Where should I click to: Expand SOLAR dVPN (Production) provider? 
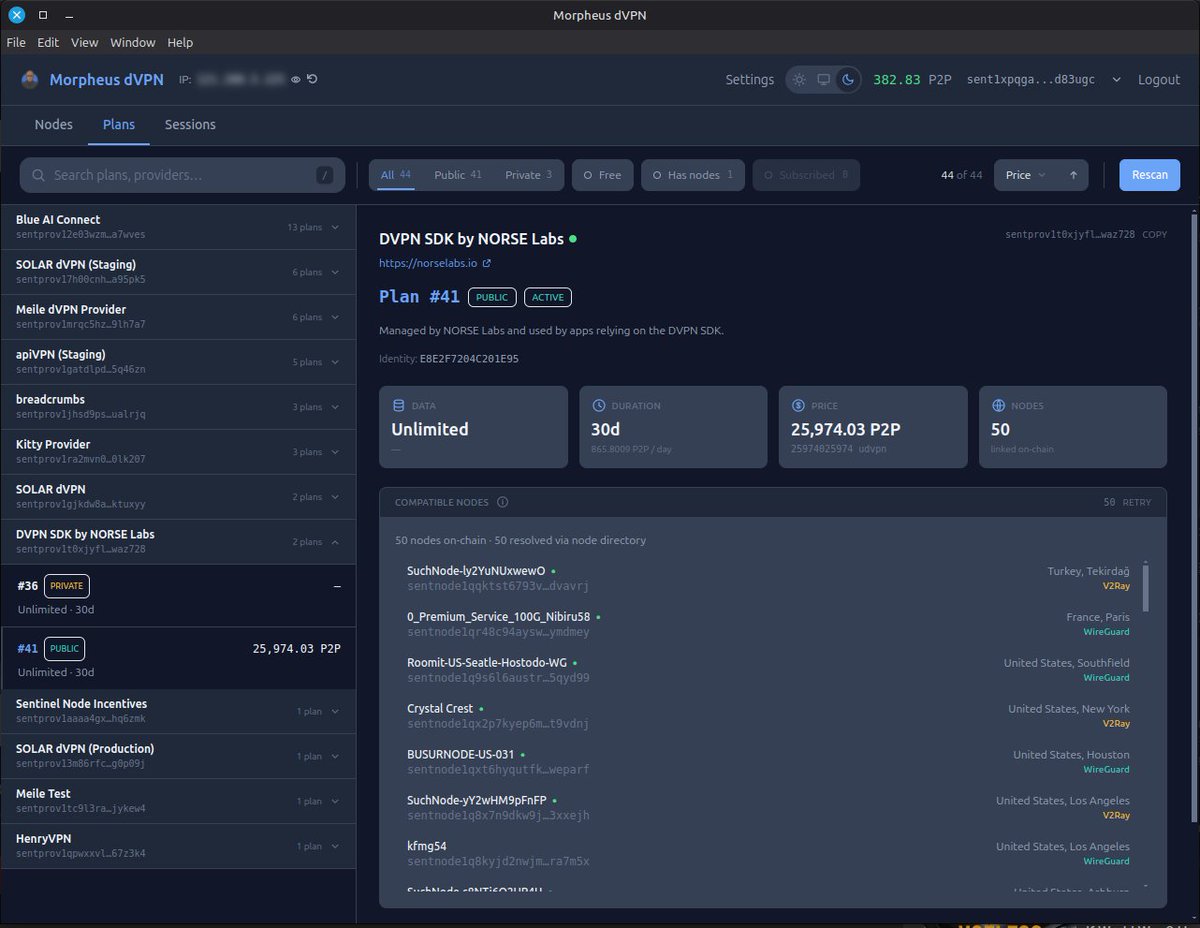[178, 756]
